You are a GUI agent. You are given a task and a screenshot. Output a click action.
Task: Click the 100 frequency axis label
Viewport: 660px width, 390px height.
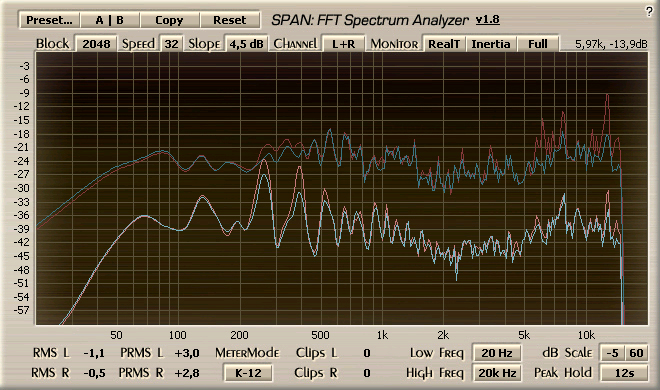tap(177, 335)
